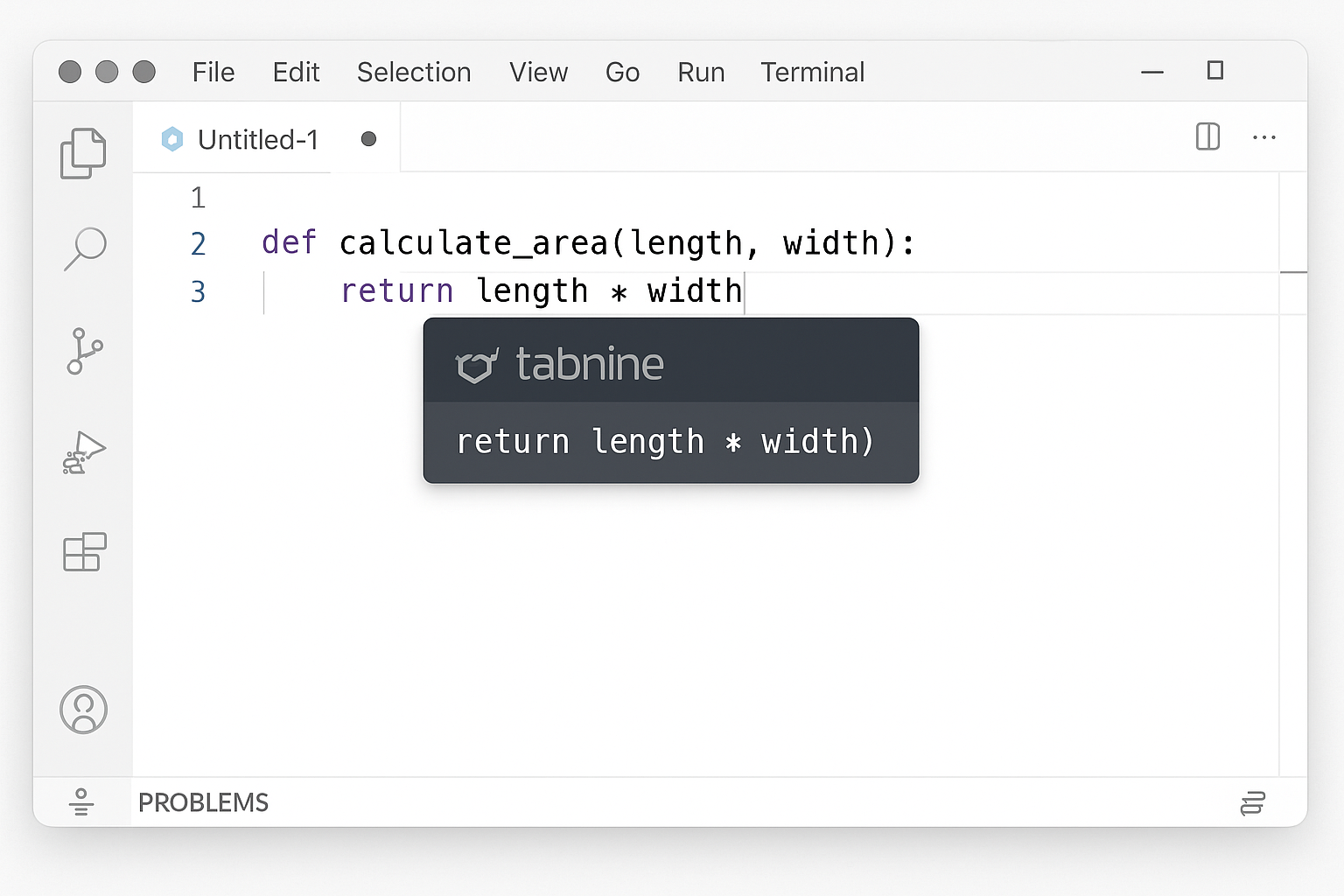
Task: Open the File menu
Action: point(213,72)
